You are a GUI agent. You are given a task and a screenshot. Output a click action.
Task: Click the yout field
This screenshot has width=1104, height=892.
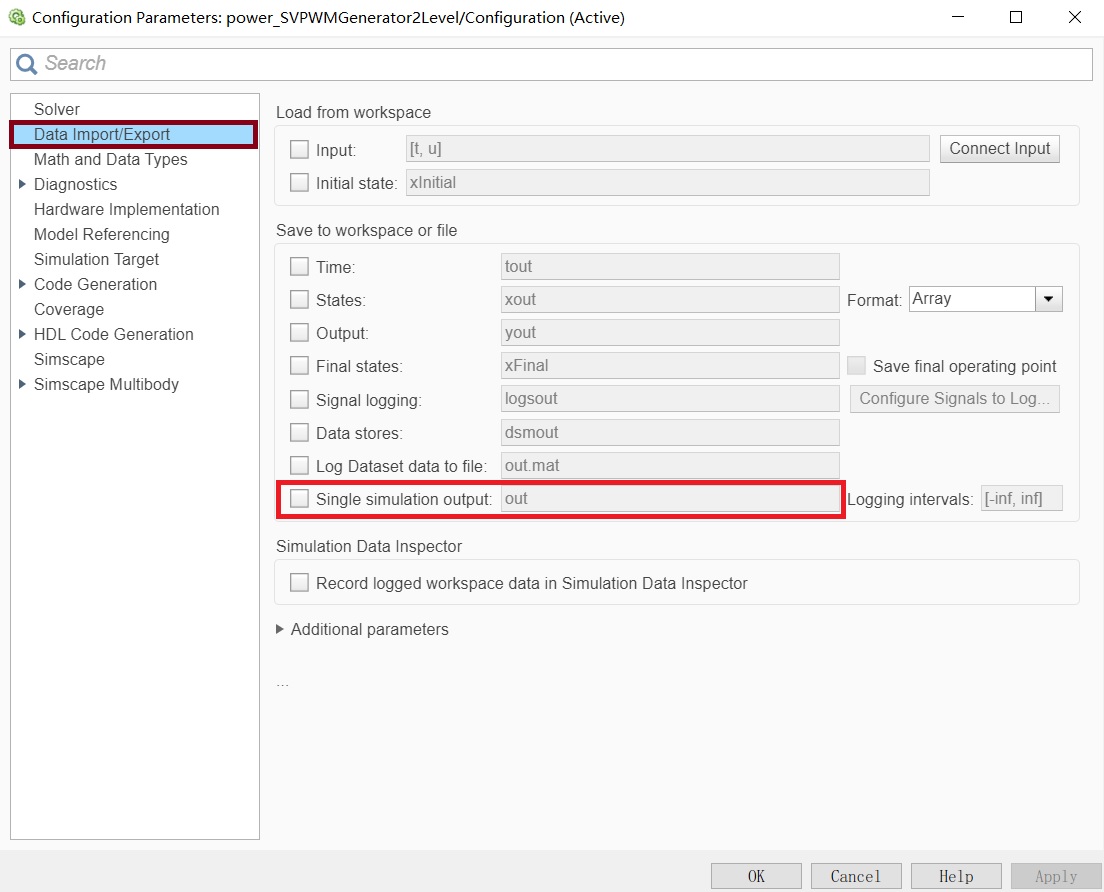point(670,332)
